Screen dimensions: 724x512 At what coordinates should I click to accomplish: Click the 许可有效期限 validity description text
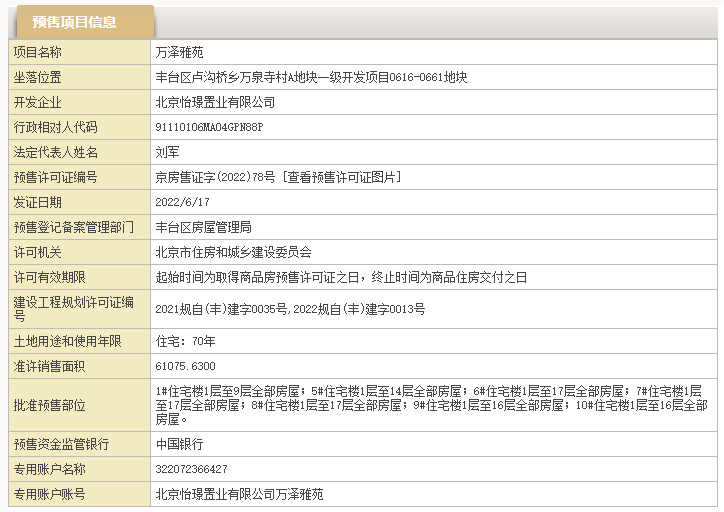tap(340, 277)
